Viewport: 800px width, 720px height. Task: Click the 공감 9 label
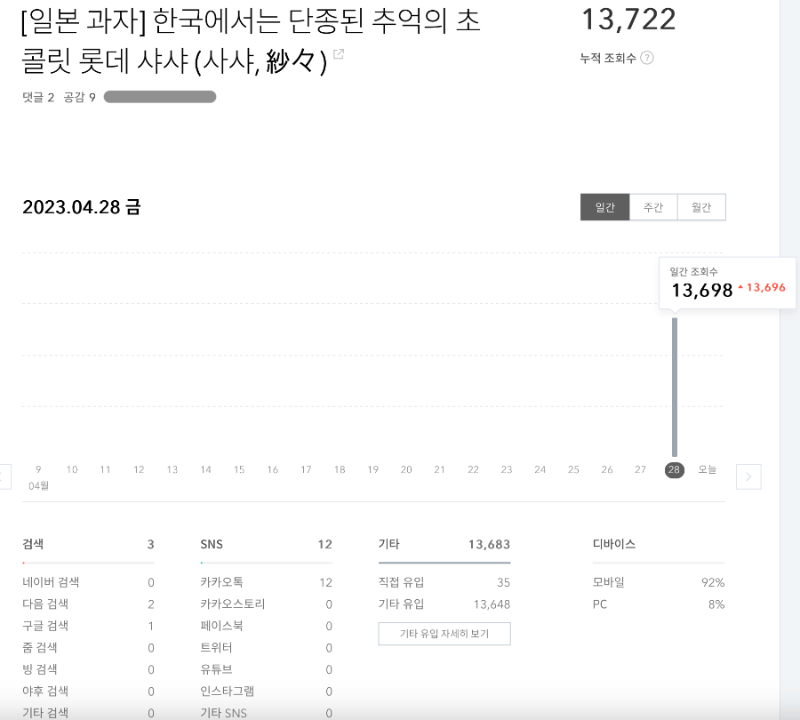click(x=80, y=97)
